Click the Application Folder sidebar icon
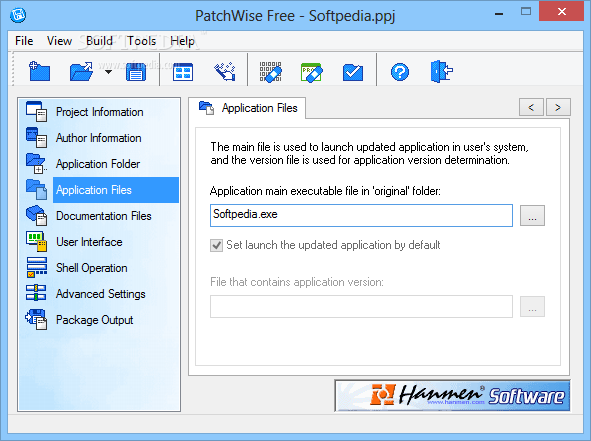The image size is (591, 441). tap(37, 163)
